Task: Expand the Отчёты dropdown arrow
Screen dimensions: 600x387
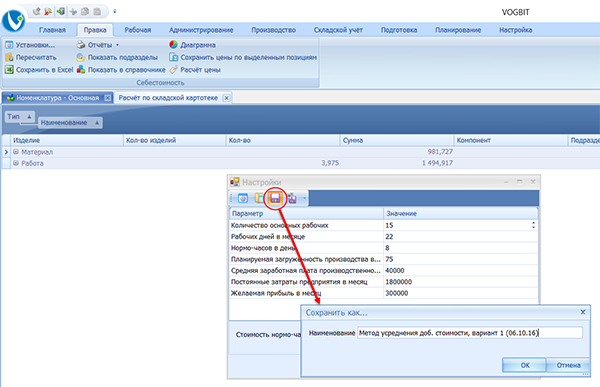Action: 117,45
